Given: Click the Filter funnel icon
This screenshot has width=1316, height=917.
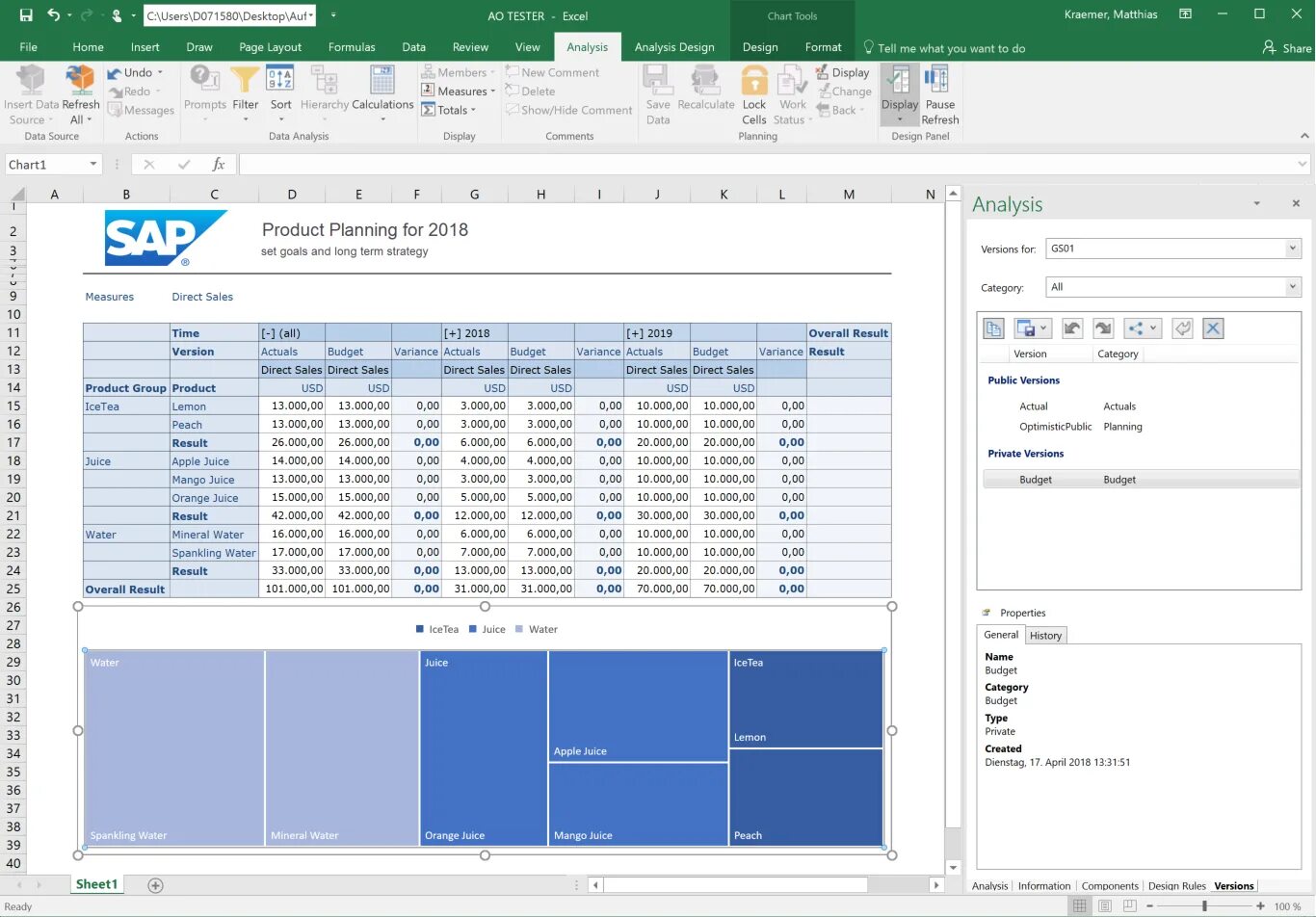Looking at the screenshot, I should [x=245, y=80].
